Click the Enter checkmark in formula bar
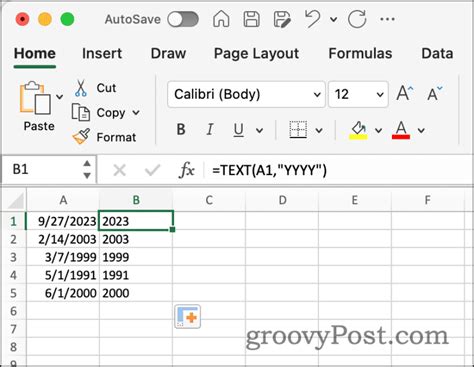The height and width of the screenshot is (367, 474). 152,171
